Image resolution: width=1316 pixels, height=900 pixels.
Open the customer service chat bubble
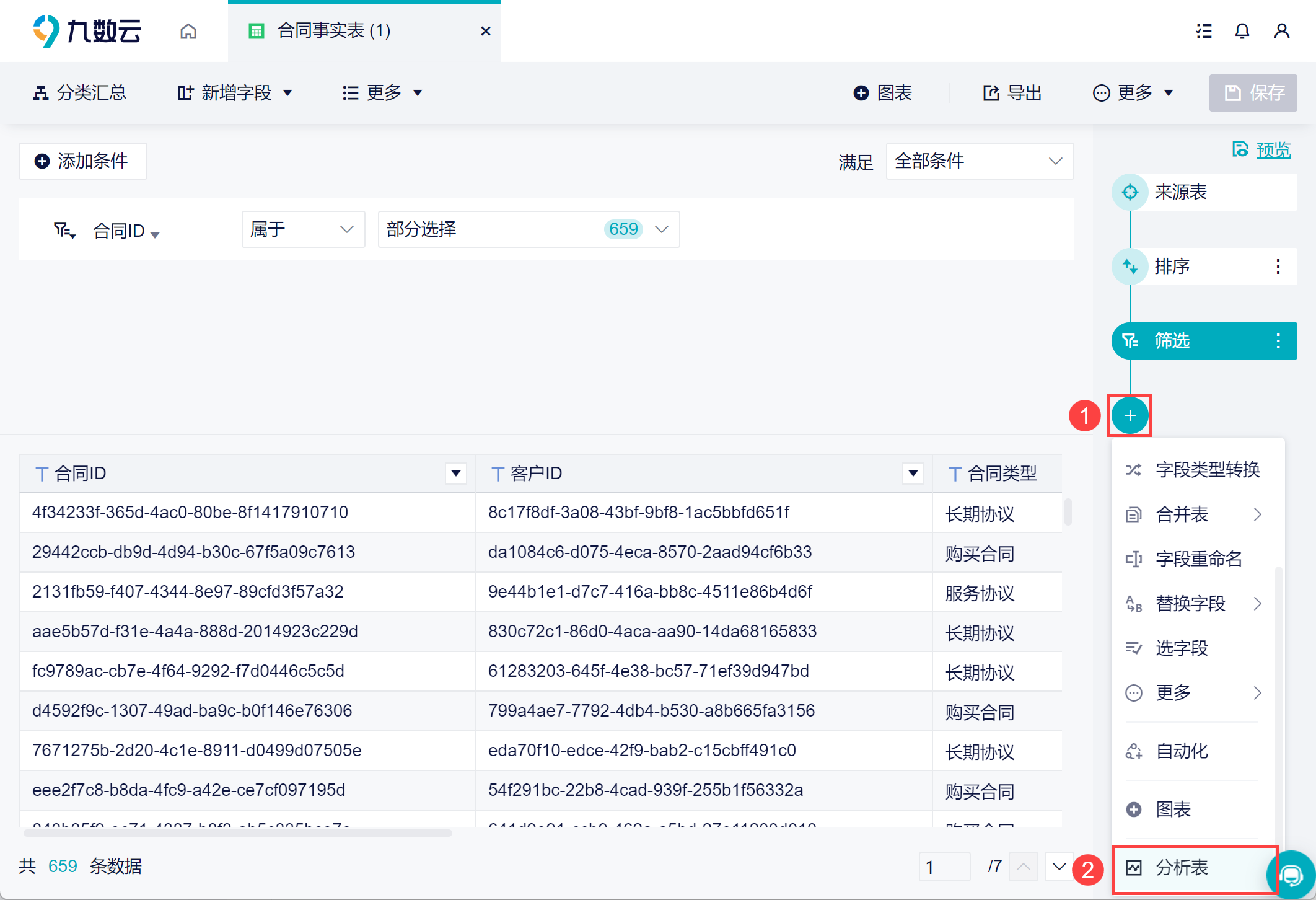point(1291,875)
